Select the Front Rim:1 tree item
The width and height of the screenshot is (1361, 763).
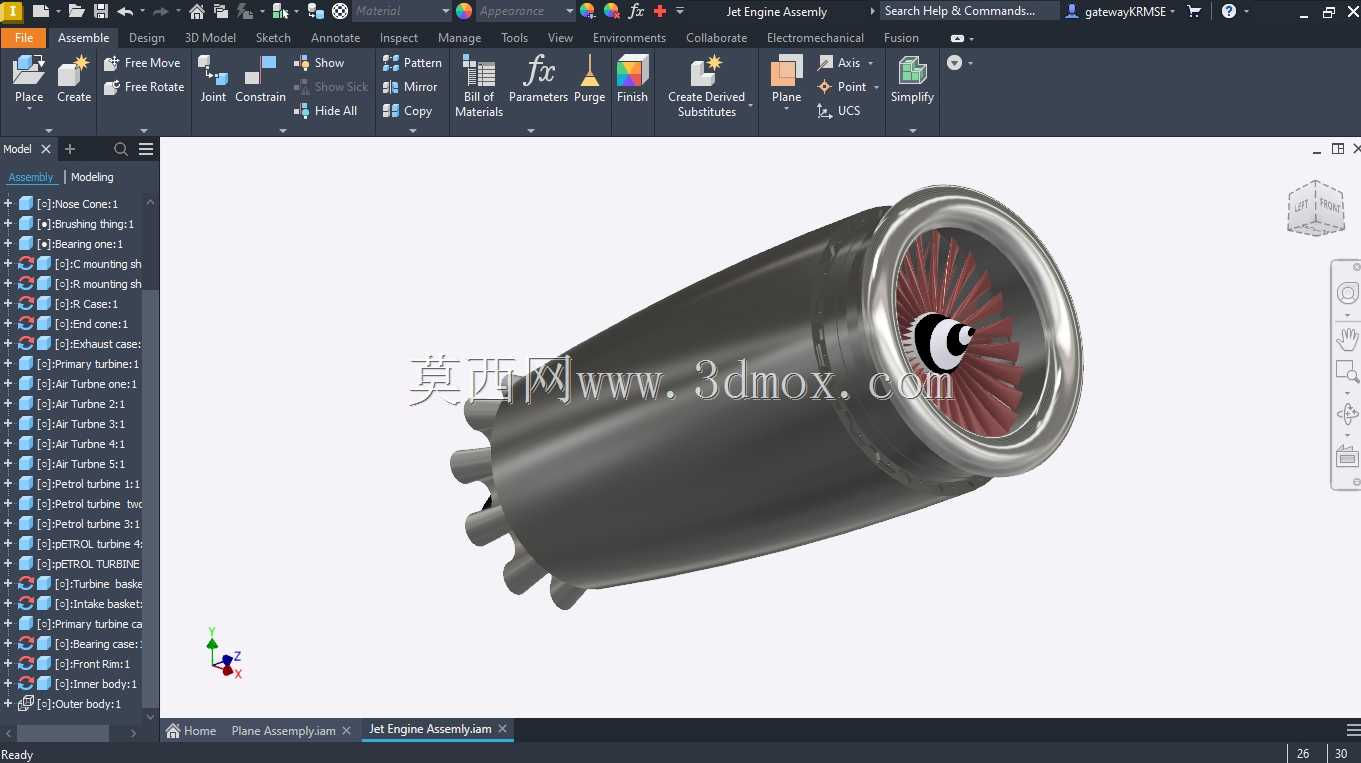pyautogui.click(x=92, y=663)
